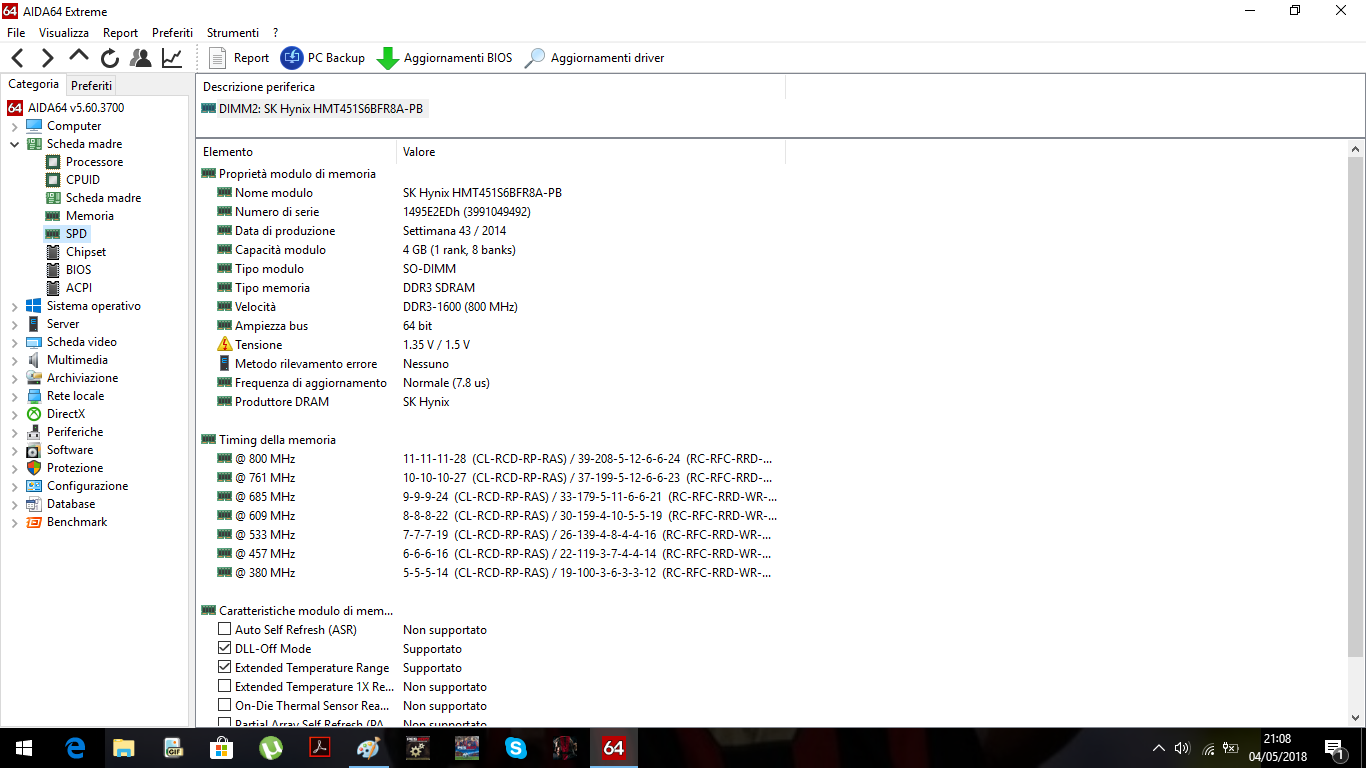Open the Preferiti menu in menu bar

pos(173,33)
